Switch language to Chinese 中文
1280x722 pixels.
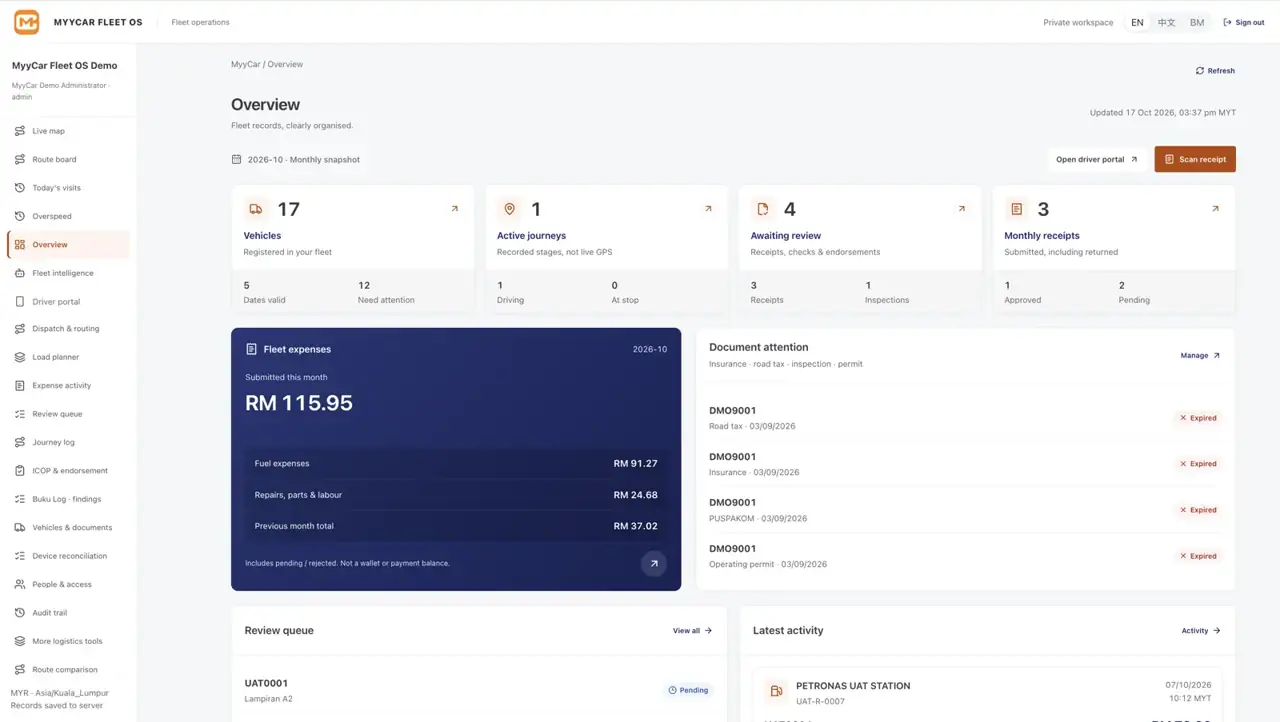click(1166, 22)
